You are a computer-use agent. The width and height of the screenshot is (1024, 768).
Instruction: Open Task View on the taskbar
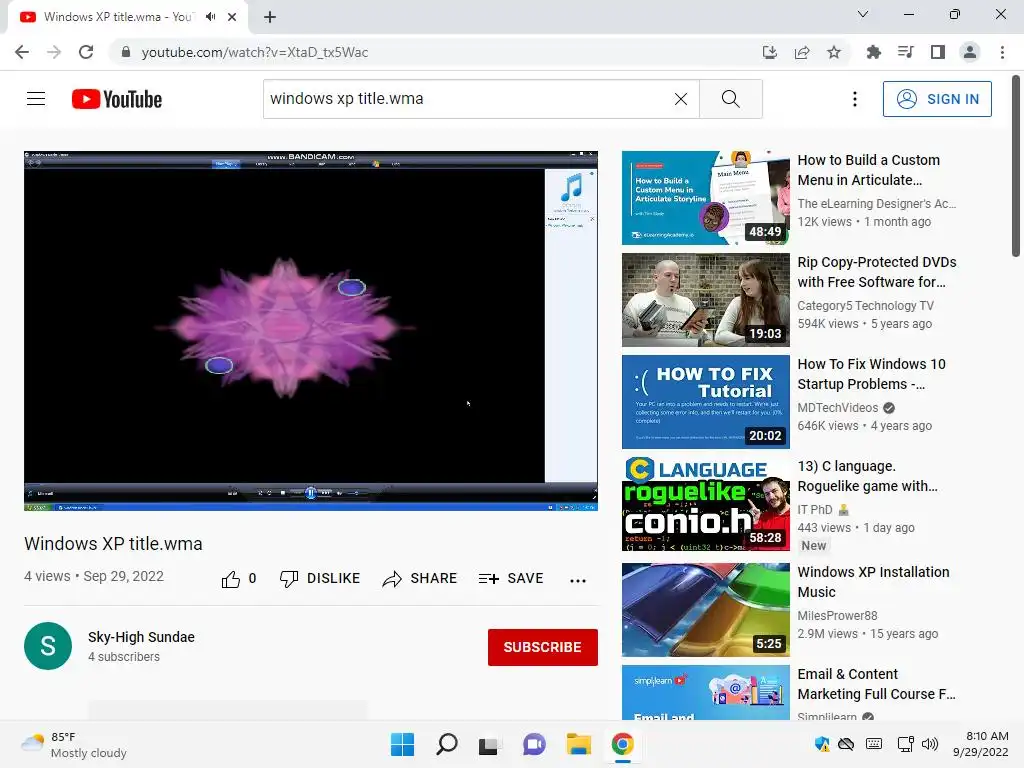490,744
